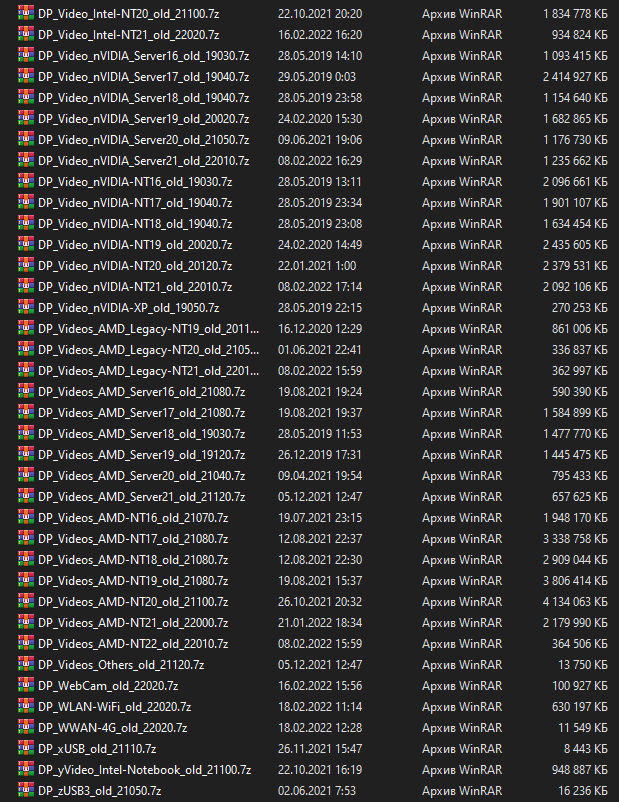Select the icon of DP_Video_nVIDIA_Server16_old_19030.7z
The height and width of the screenshot is (802, 619).
pyautogui.click(x=26, y=55)
